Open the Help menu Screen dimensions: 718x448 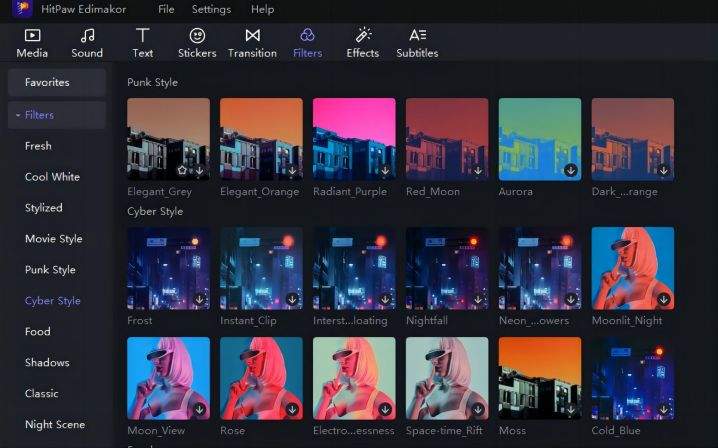(262, 9)
